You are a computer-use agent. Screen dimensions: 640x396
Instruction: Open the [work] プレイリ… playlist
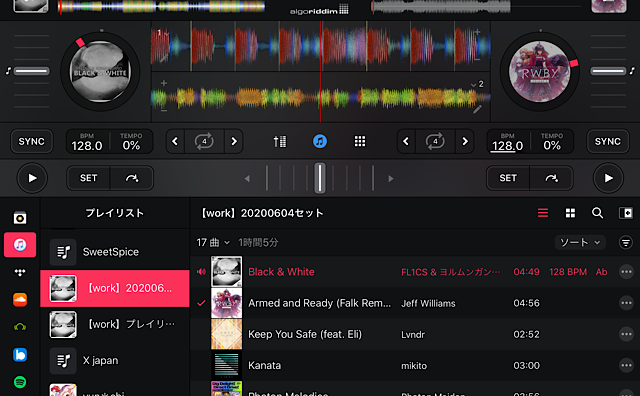coord(115,324)
